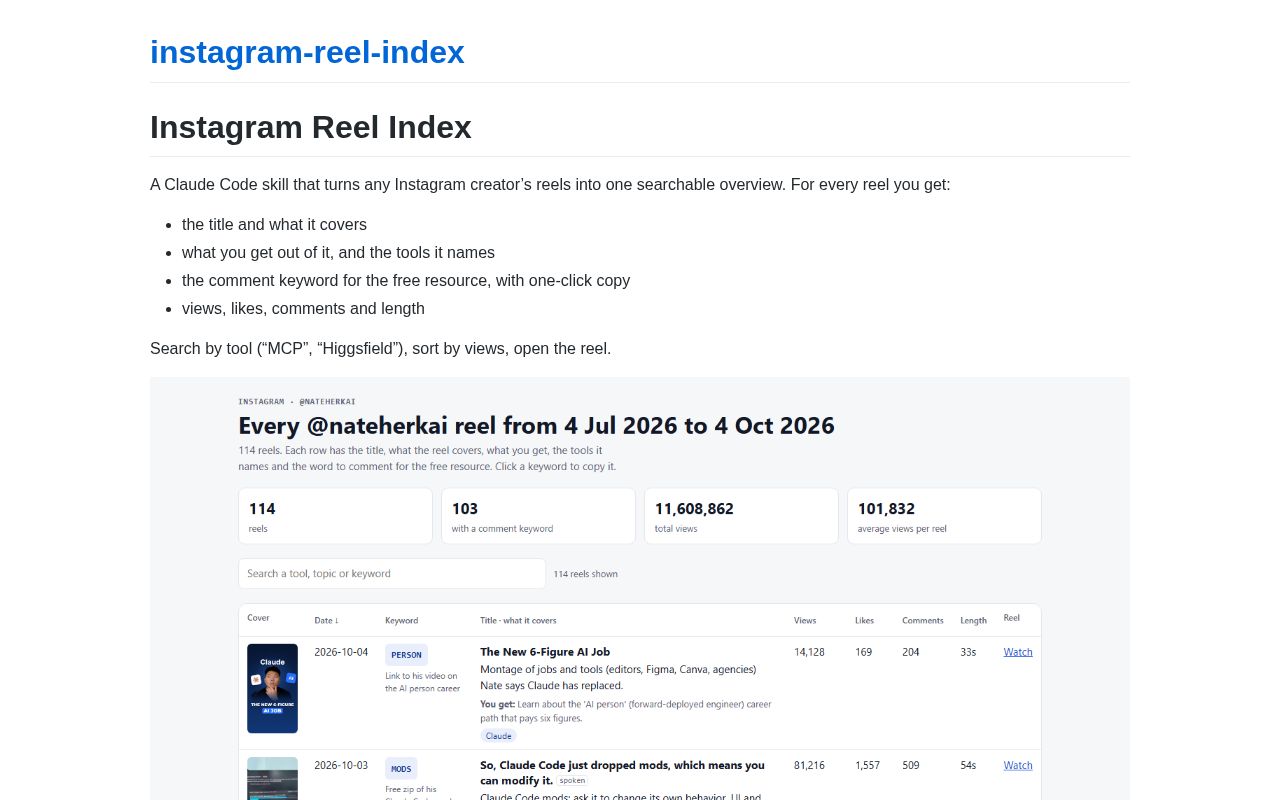
Task: Copy the MODS keyword badge
Action: coord(401,769)
